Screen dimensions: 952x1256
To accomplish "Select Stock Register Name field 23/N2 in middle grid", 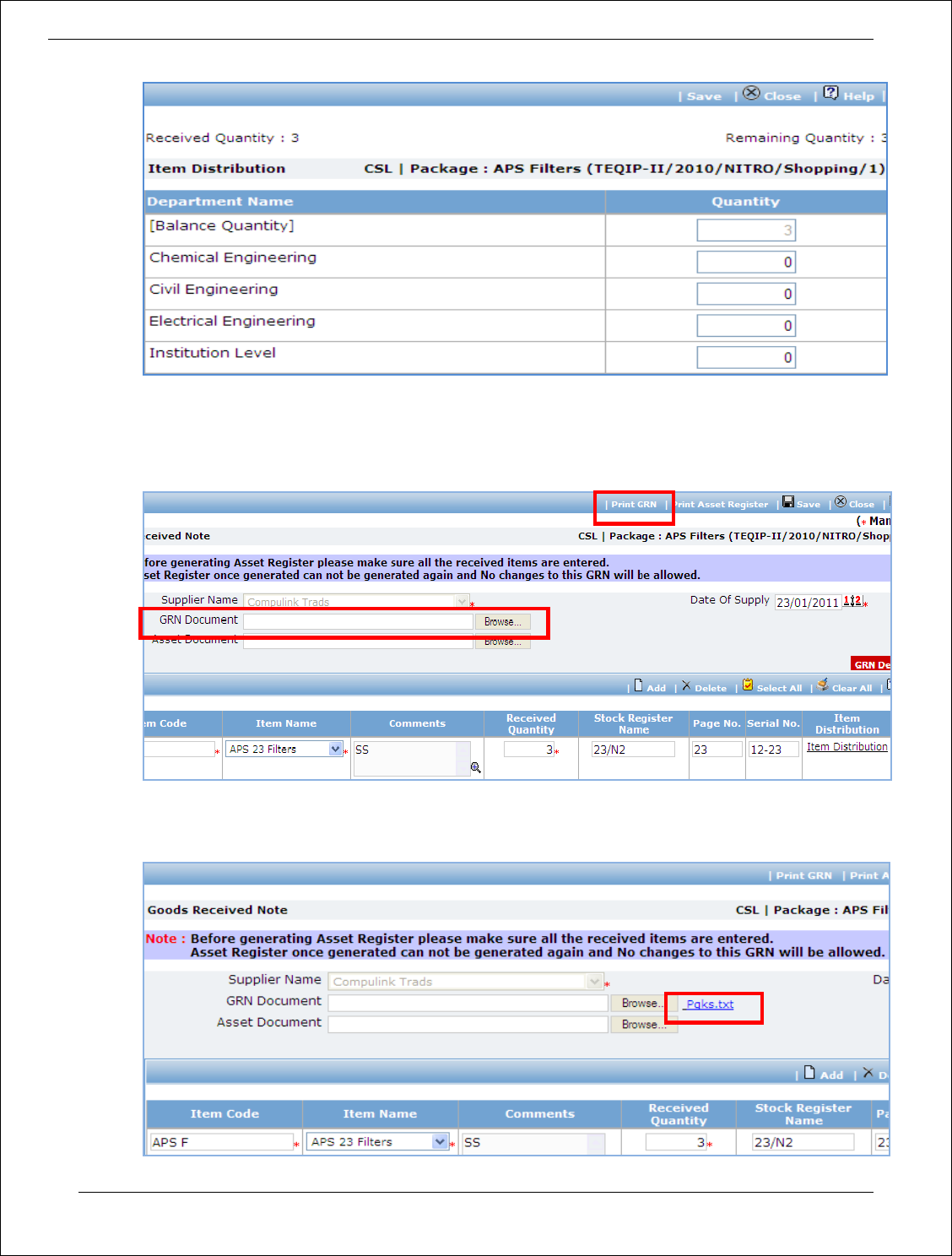I will pos(633,750).
